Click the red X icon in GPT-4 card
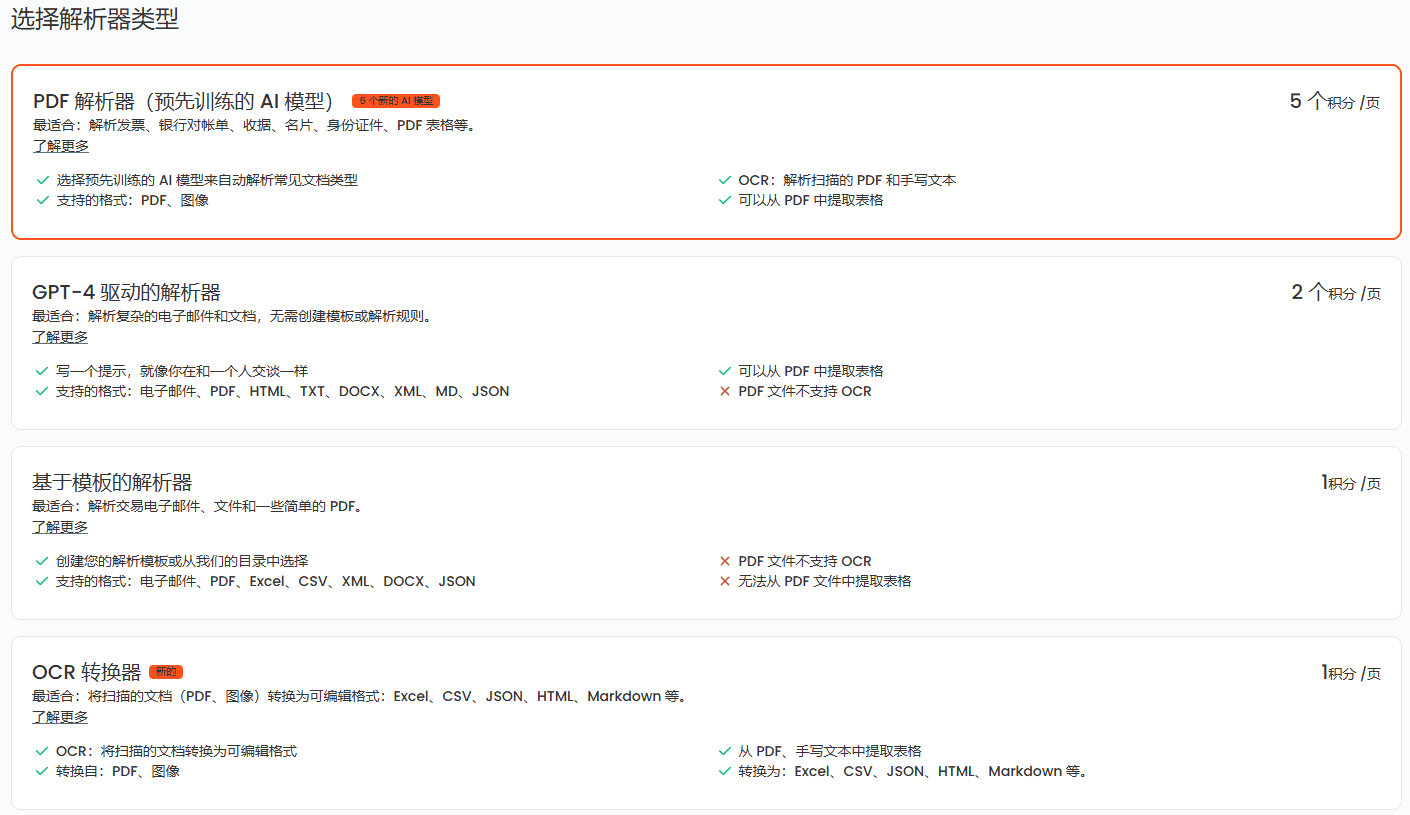Viewport: 1410px width, 815px height. pos(725,391)
